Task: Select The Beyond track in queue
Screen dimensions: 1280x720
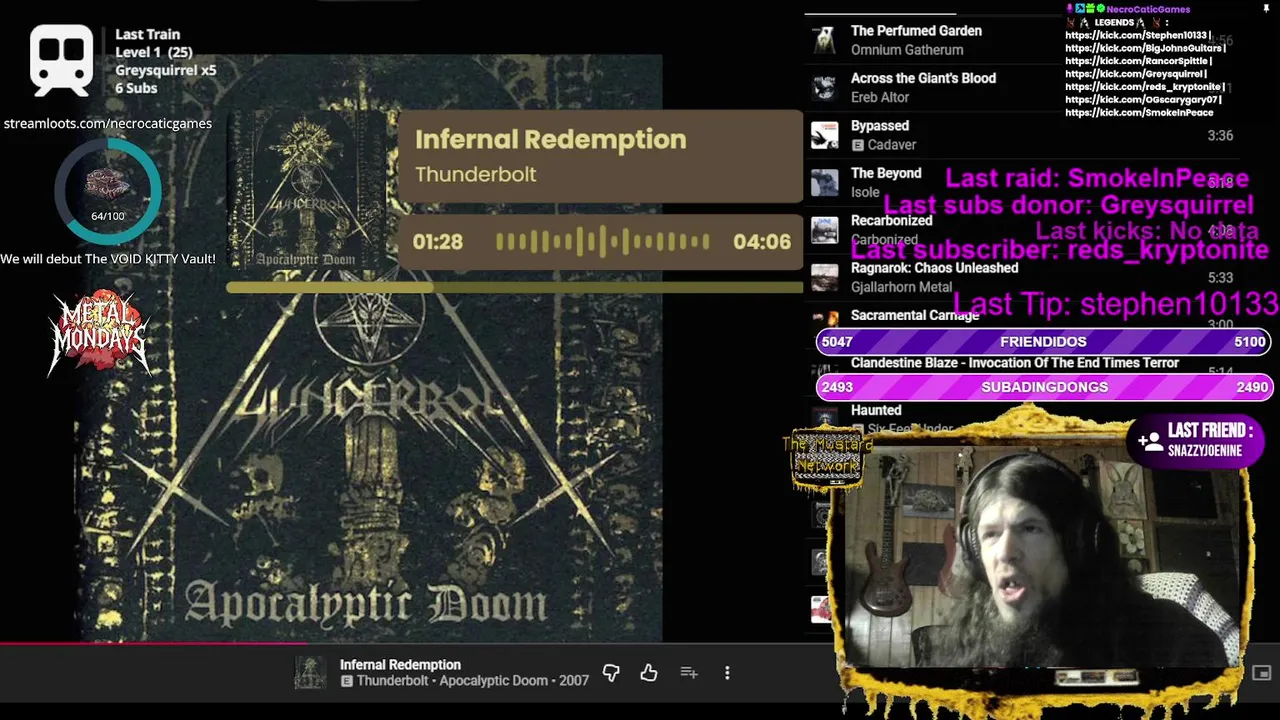Action: tap(886, 173)
